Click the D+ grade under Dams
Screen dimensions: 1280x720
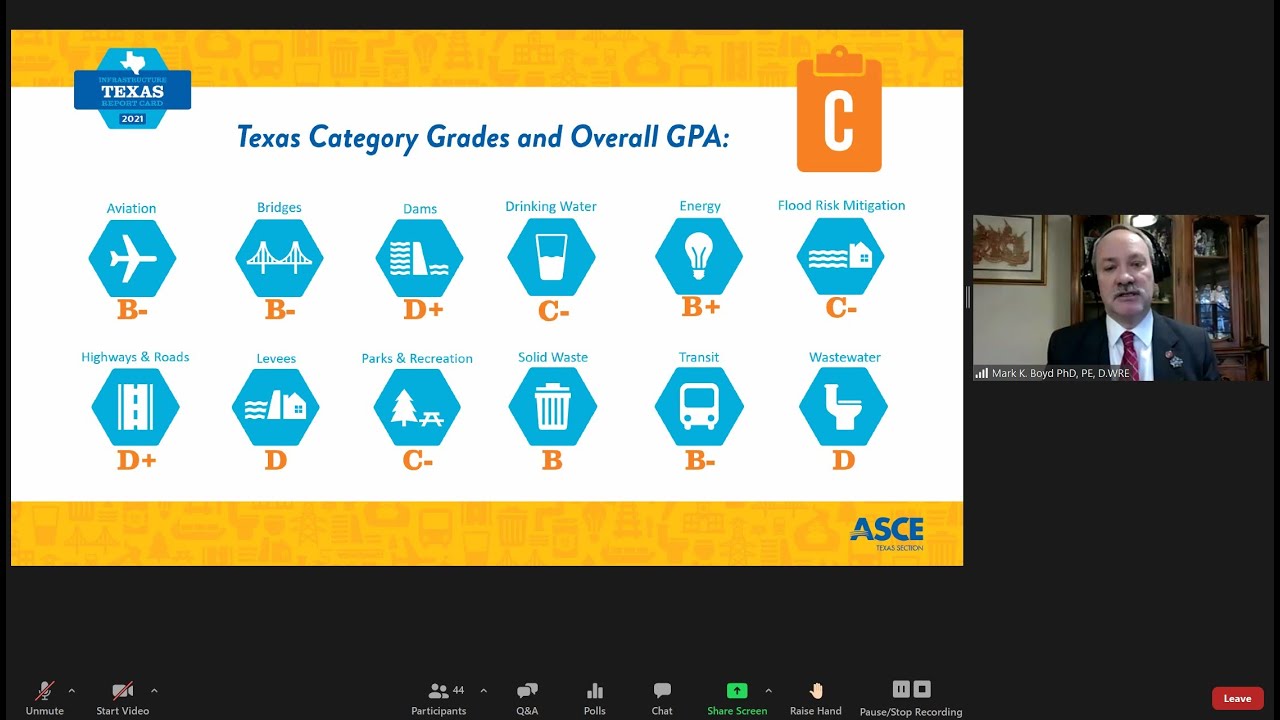[423, 310]
